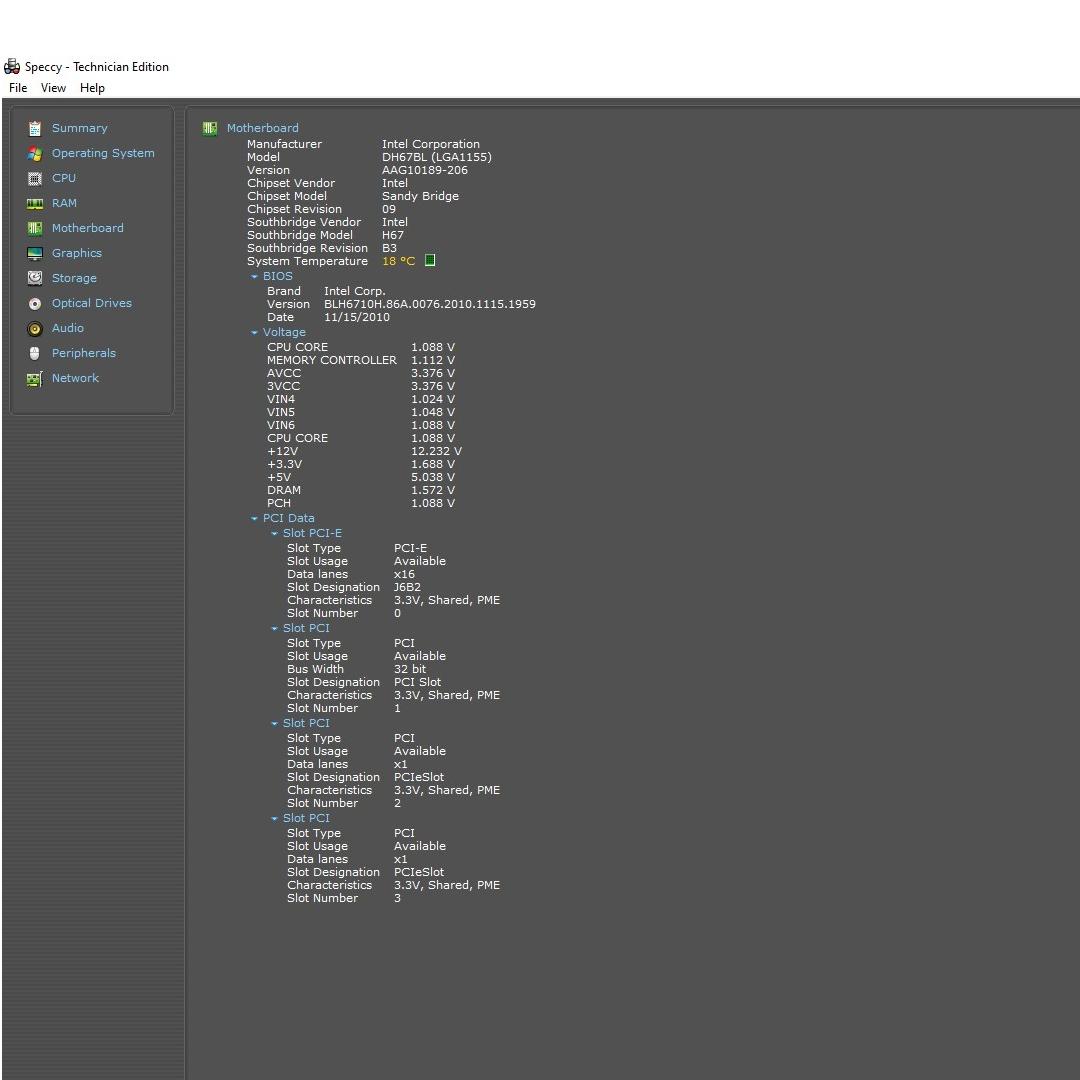Screen dimensions: 1080x1080
Task: Select the Optical Drives disc icon
Action: pyautogui.click(x=35, y=303)
